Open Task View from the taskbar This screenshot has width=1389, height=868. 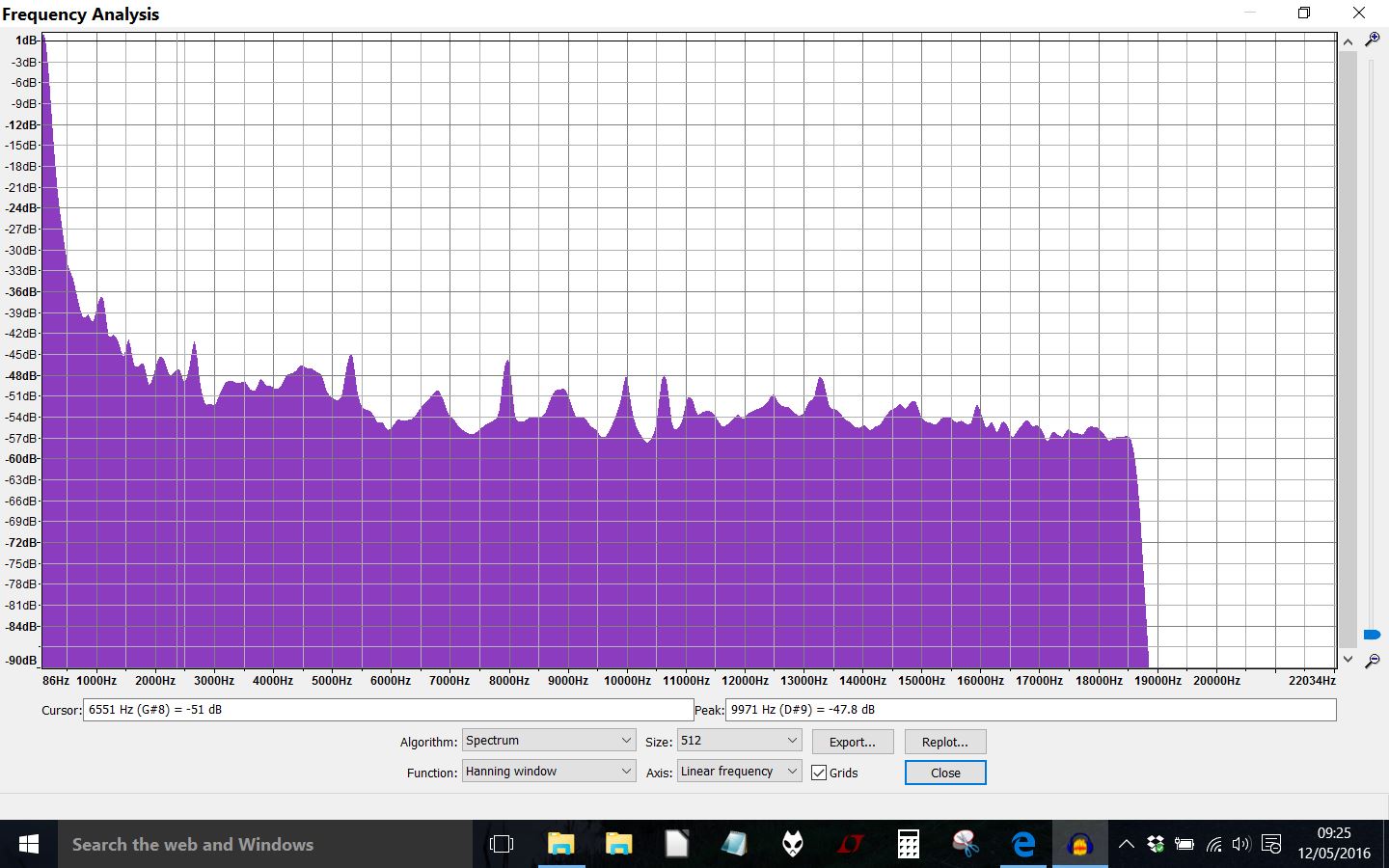click(502, 844)
